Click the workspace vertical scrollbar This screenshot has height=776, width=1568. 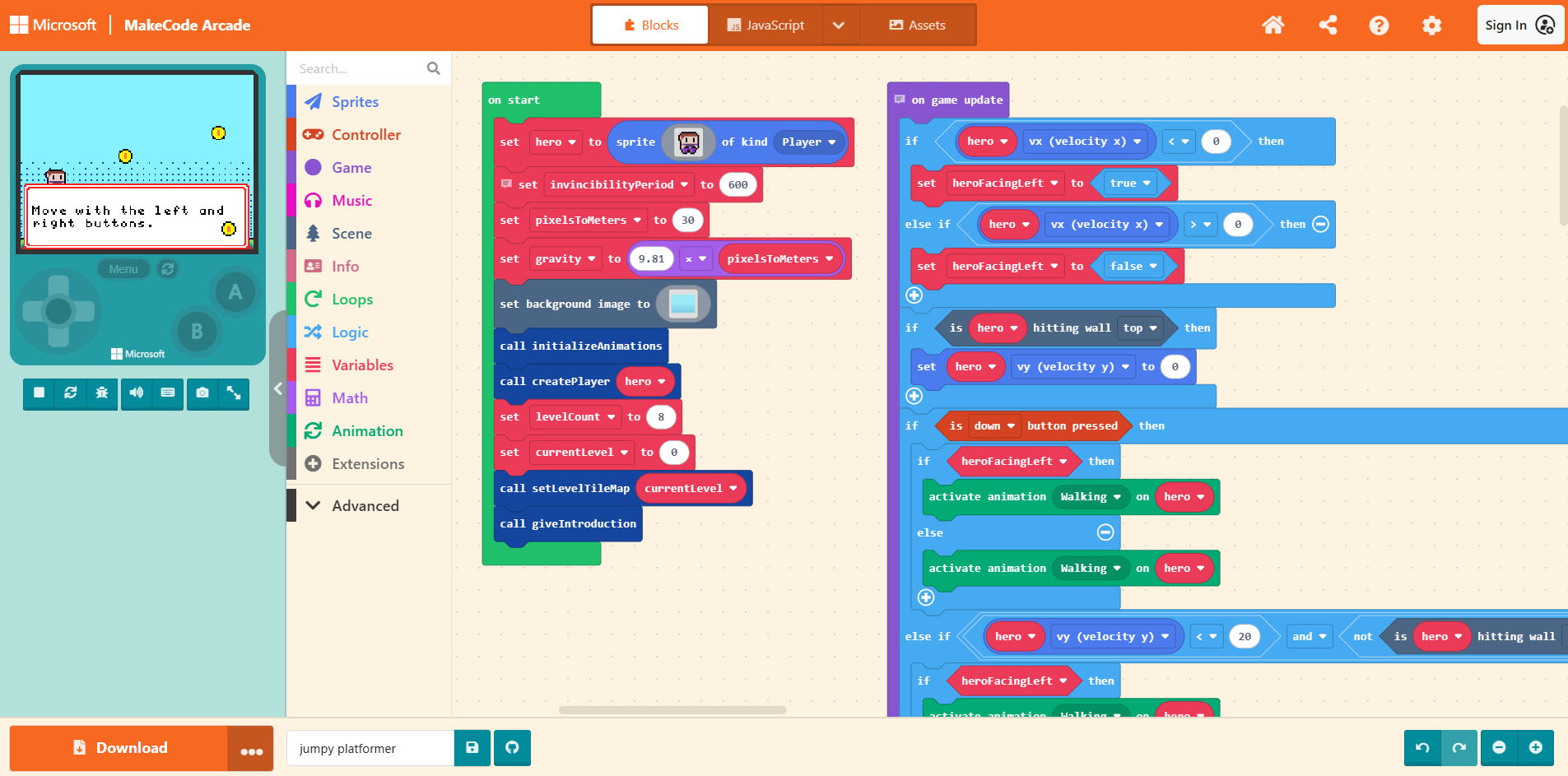(x=1563, y=165)
